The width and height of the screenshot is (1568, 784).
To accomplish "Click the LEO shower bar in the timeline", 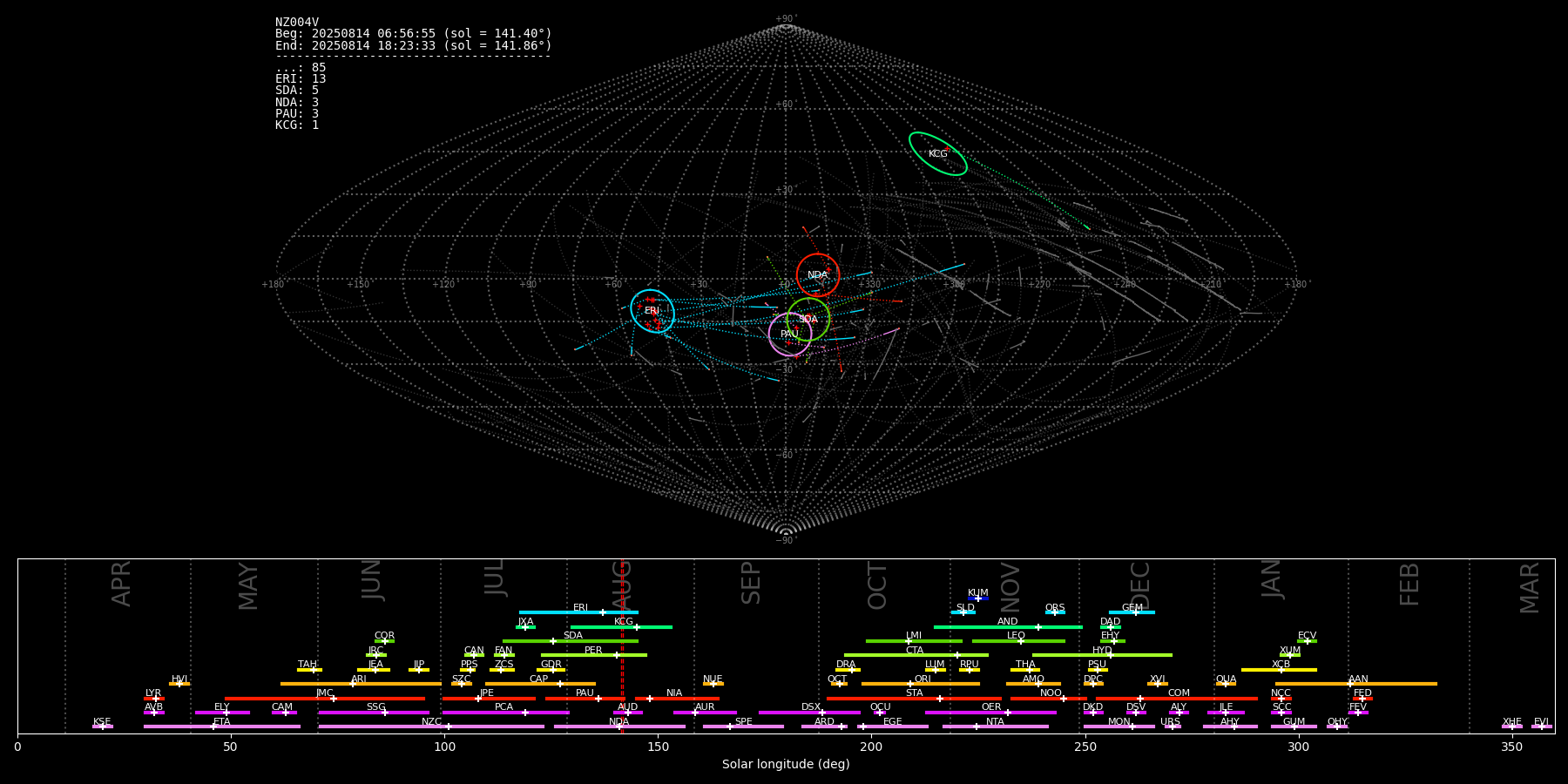I will click(x=1018, y=641).
